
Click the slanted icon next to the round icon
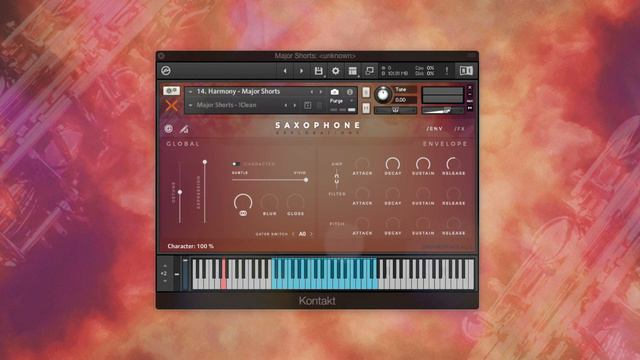(x=184, y=129)
